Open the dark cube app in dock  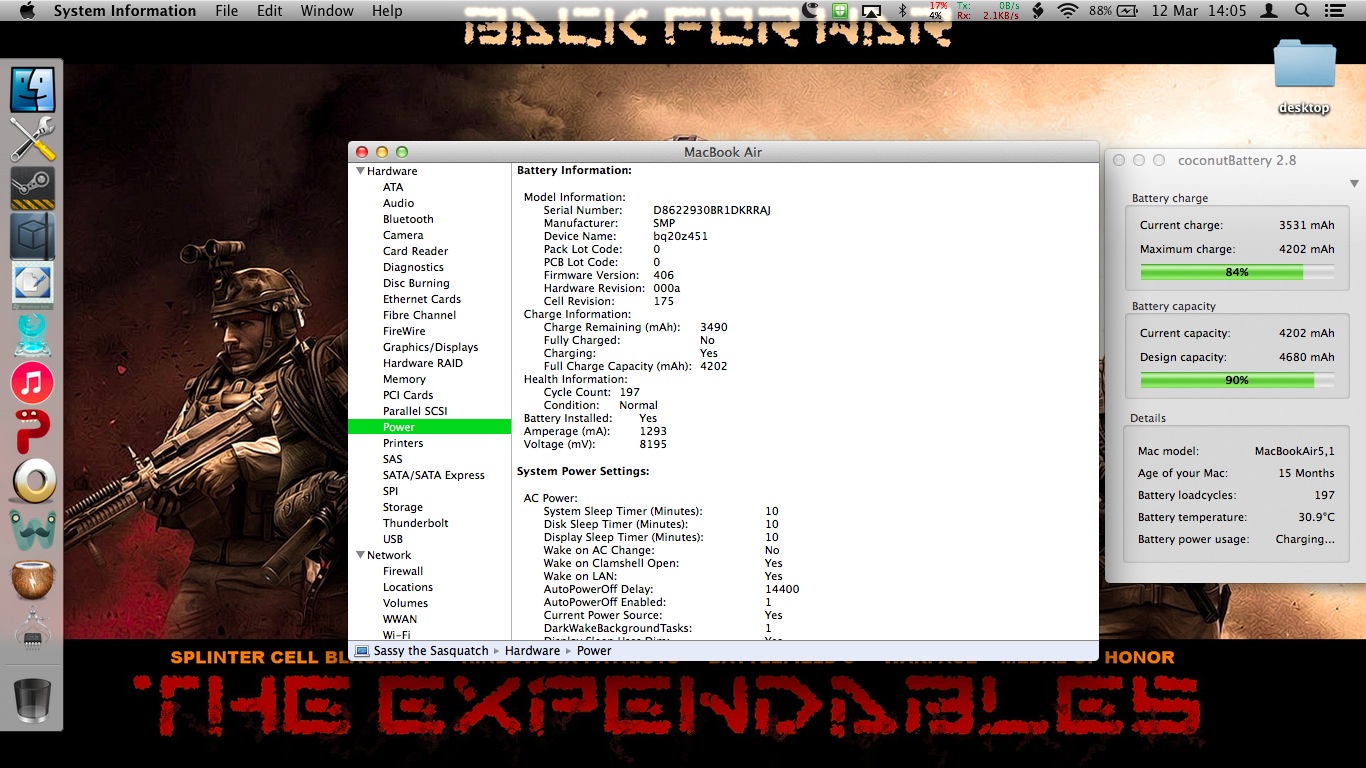point(32,237)
